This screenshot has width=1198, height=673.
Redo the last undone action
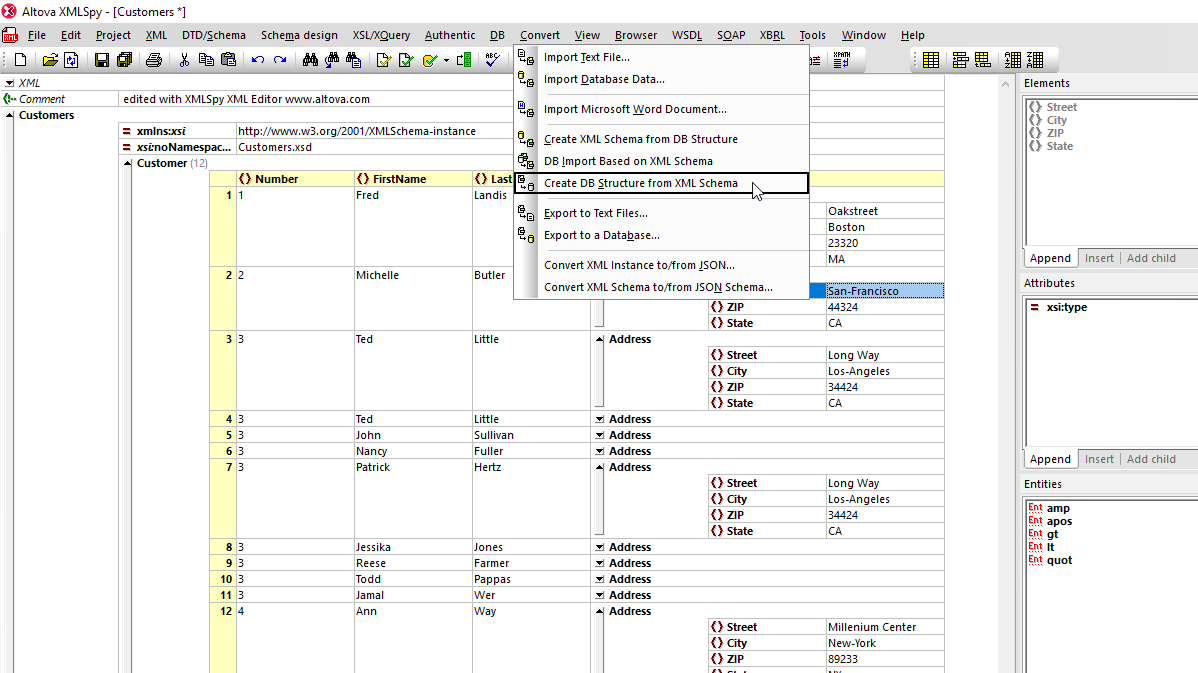[x=280, y=60]
